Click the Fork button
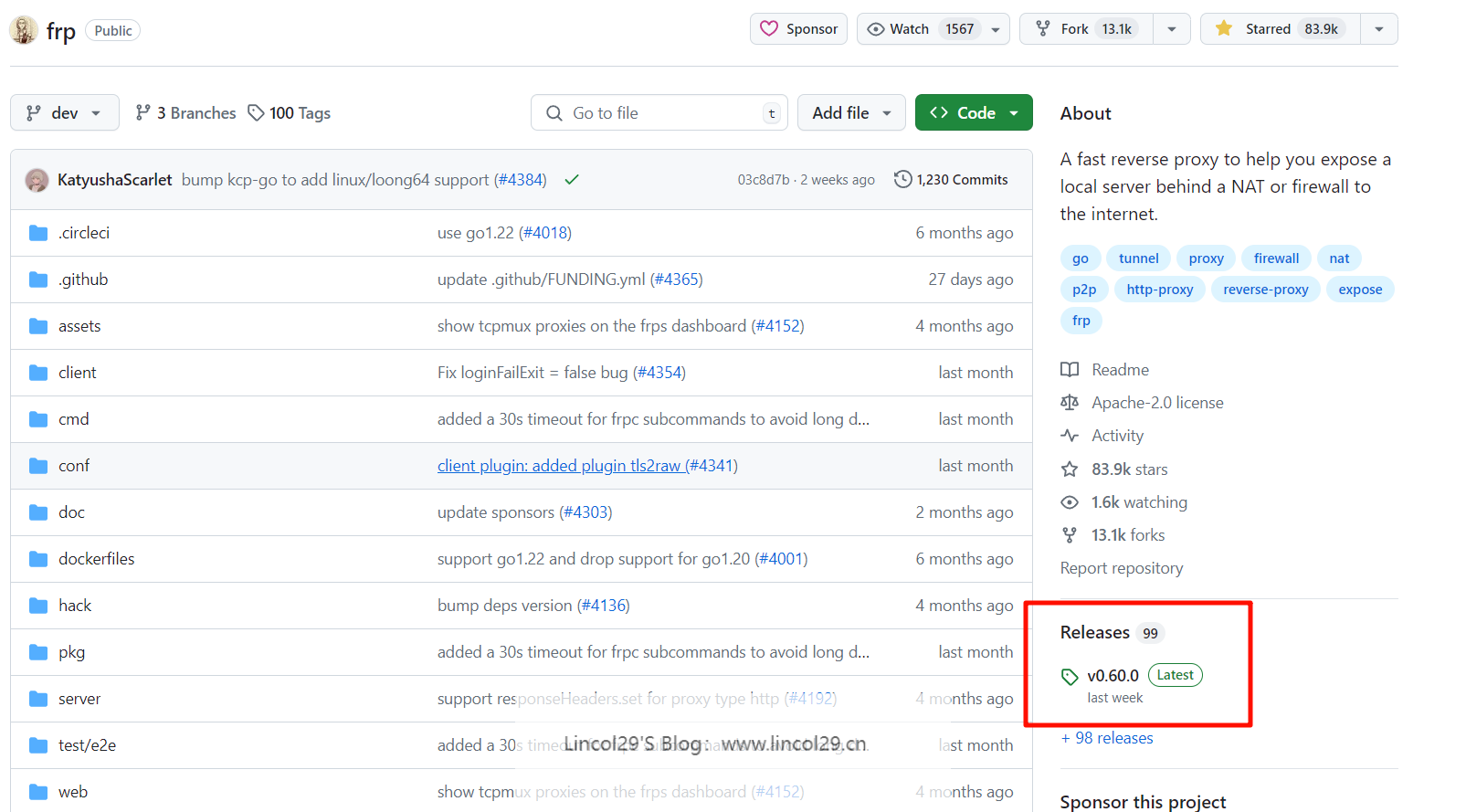The width and height of the screenshot is (1466, 812). (1086, 29)
